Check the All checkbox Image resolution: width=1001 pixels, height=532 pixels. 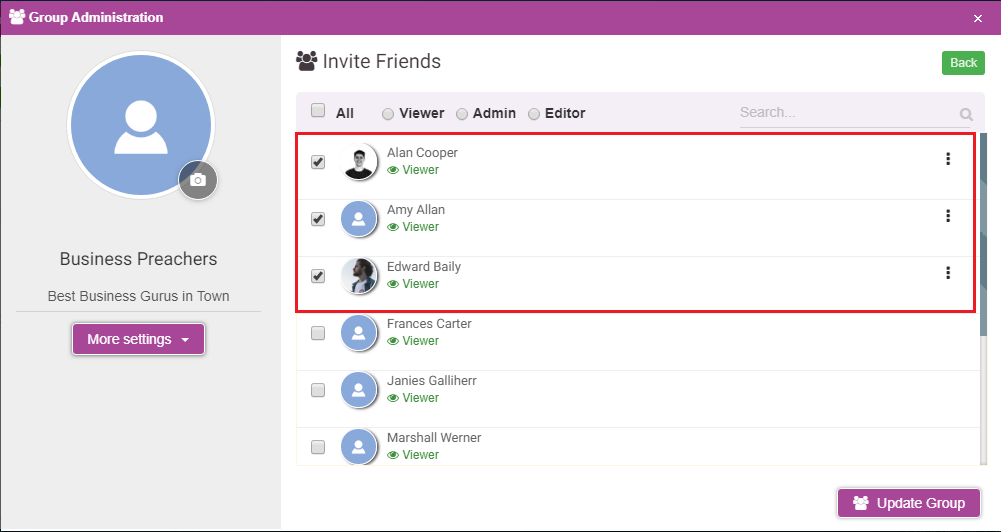click(x=318, y=110)
